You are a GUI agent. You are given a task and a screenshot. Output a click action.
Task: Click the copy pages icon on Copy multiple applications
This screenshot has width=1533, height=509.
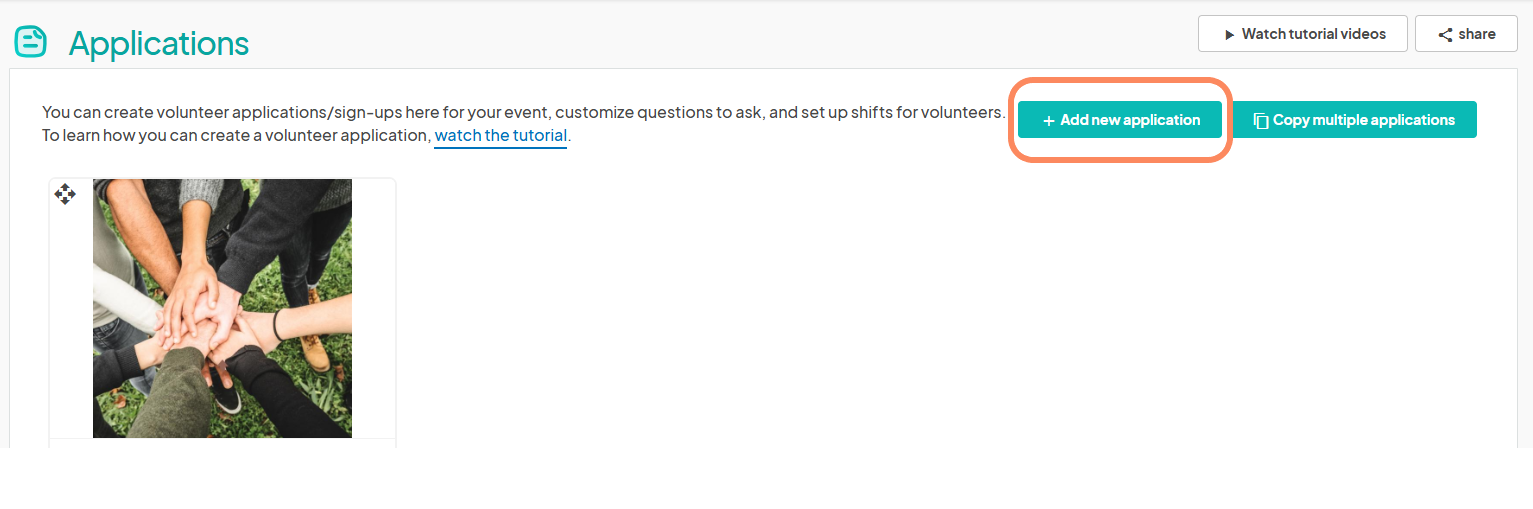(1261, 120)
